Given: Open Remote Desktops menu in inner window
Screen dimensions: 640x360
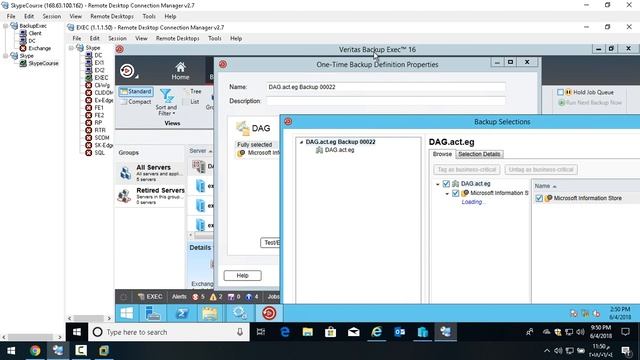Looking at the screenshot, I should point(178,38).
